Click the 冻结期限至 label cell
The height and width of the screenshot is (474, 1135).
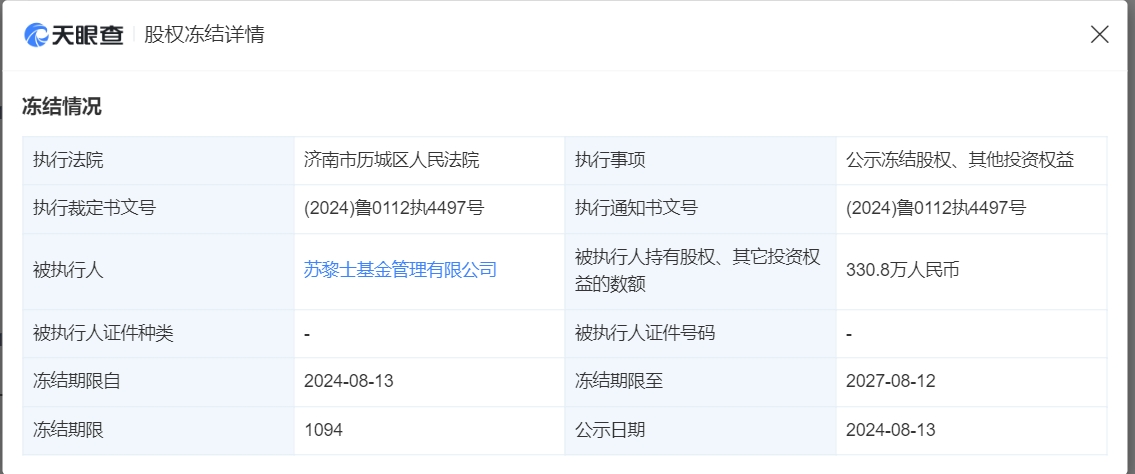700,381
